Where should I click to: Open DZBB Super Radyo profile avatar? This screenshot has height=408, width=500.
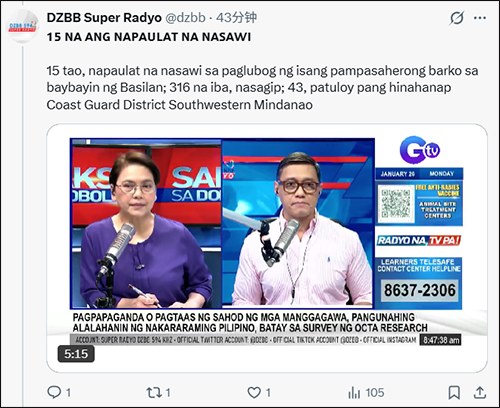click(22, 26)
